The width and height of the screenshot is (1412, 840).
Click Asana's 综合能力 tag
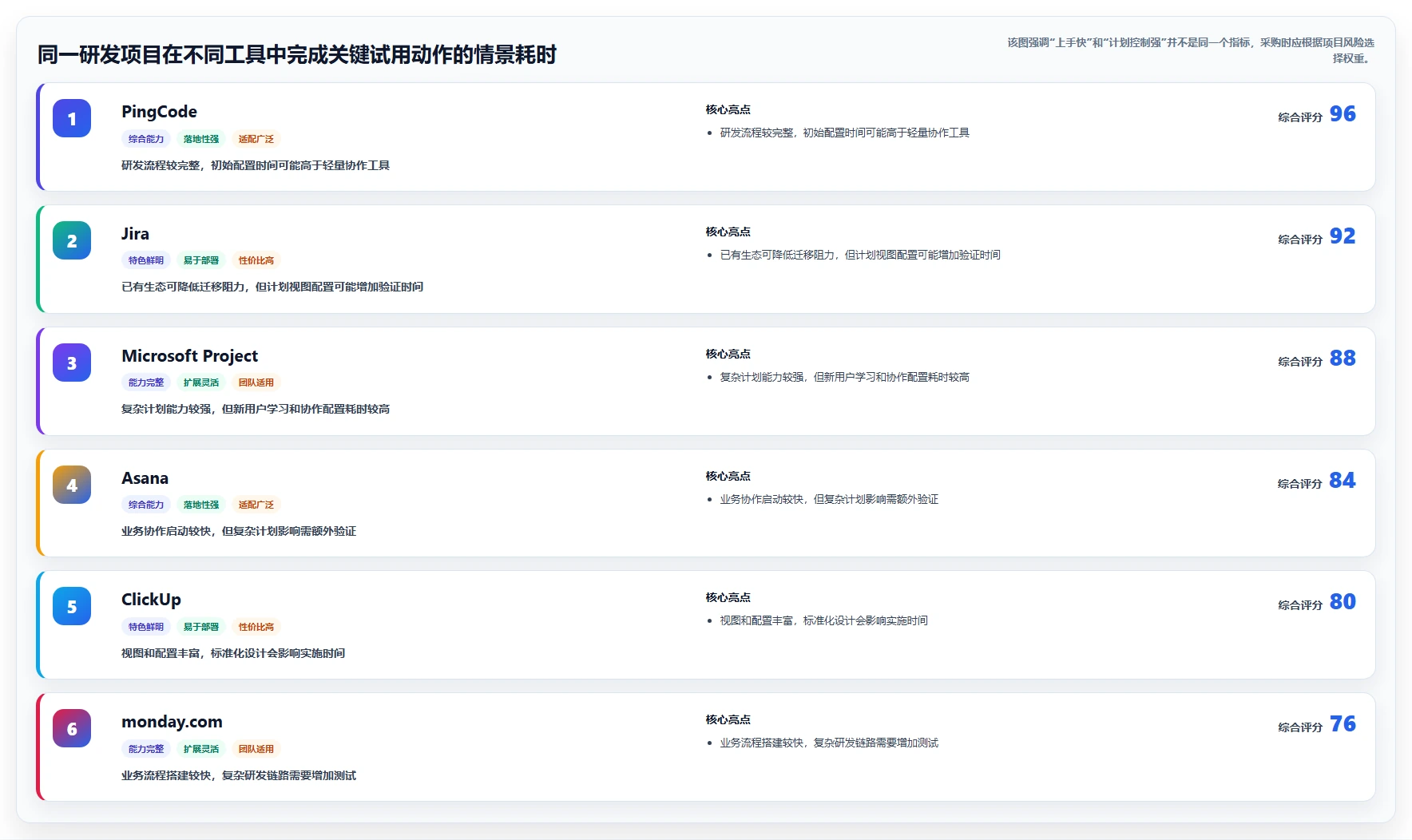(146, 505)
